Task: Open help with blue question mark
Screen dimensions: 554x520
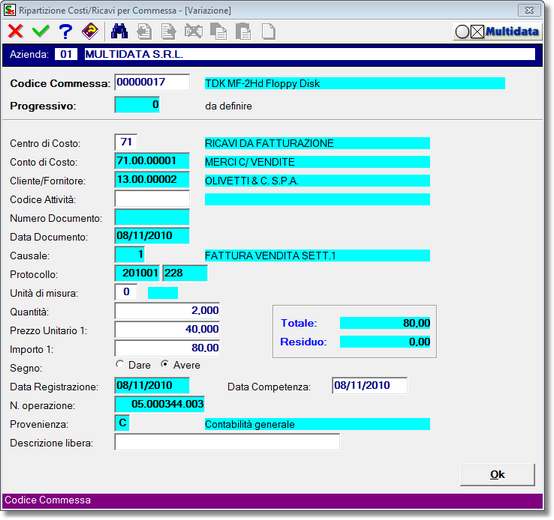Action: 65,31
